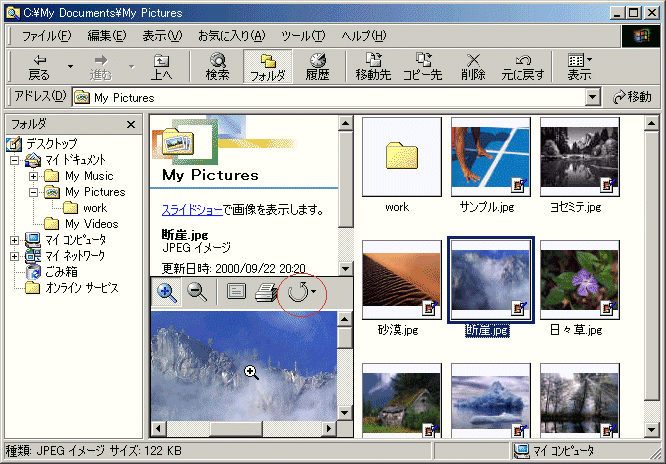Click the print image icon
Image resolution: width=666 pixels, height=464 pixels.
tap(266, 292)
